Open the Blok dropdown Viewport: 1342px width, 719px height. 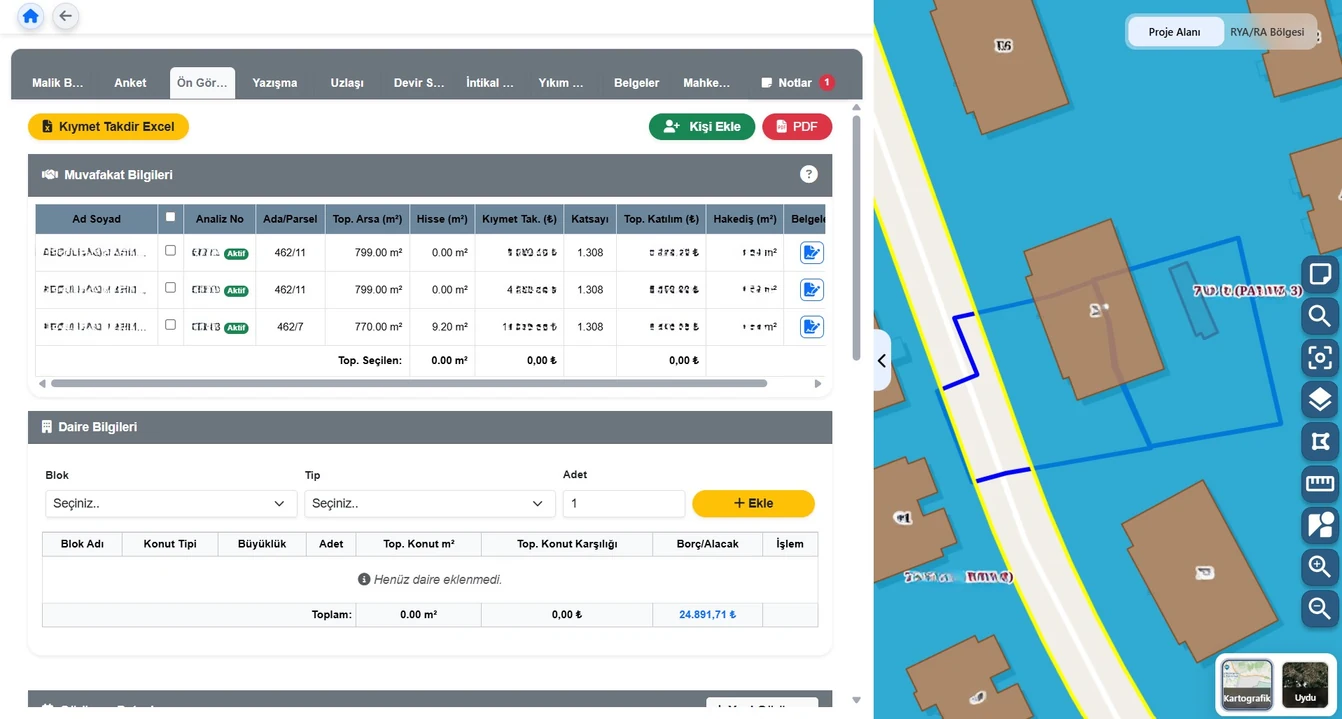pos(171,503)
